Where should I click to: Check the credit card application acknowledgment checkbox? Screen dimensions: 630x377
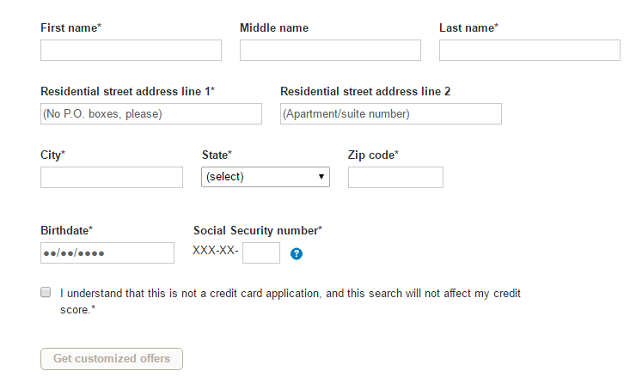46,292
